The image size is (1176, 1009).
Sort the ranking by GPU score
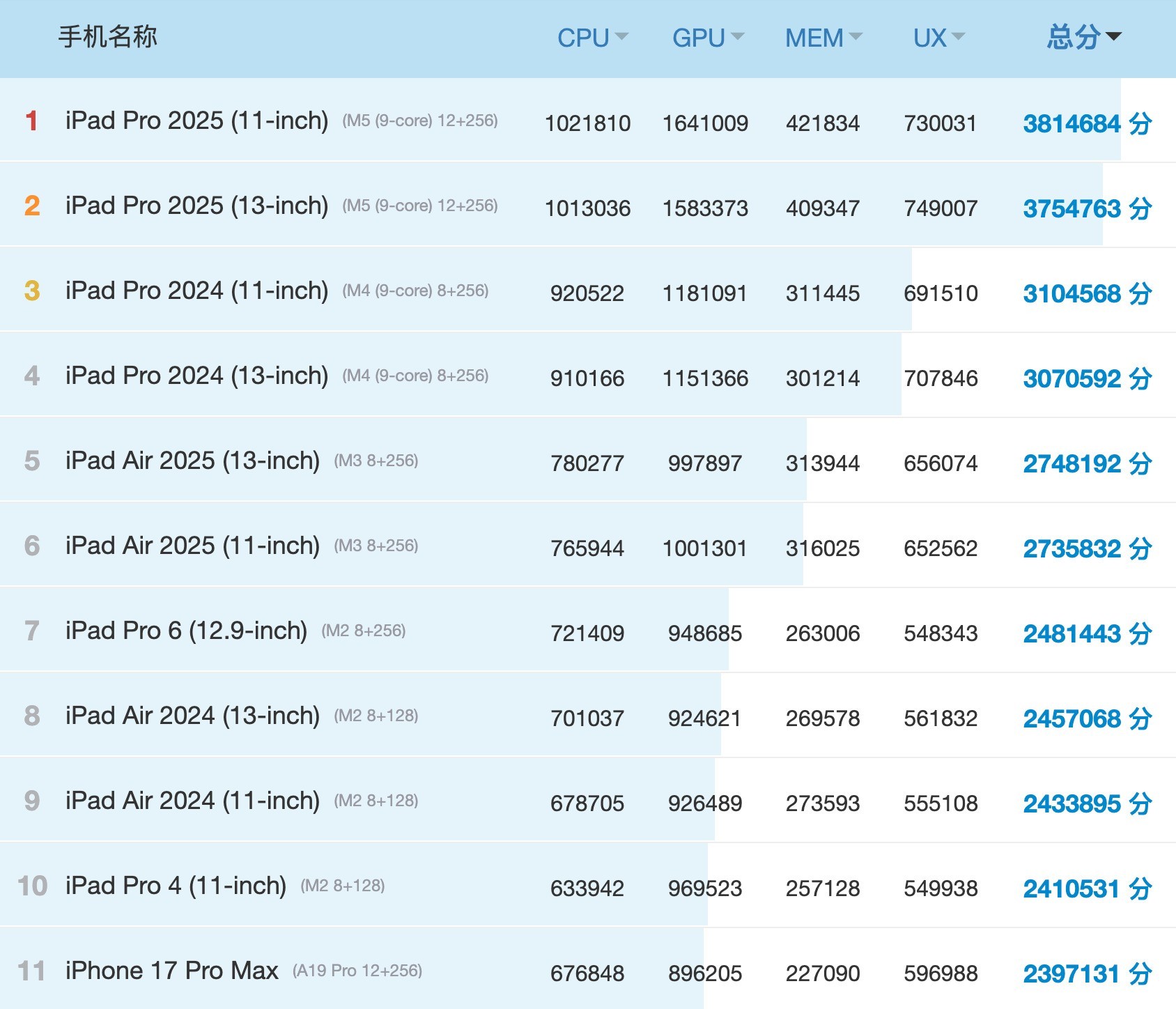point(707,38)
